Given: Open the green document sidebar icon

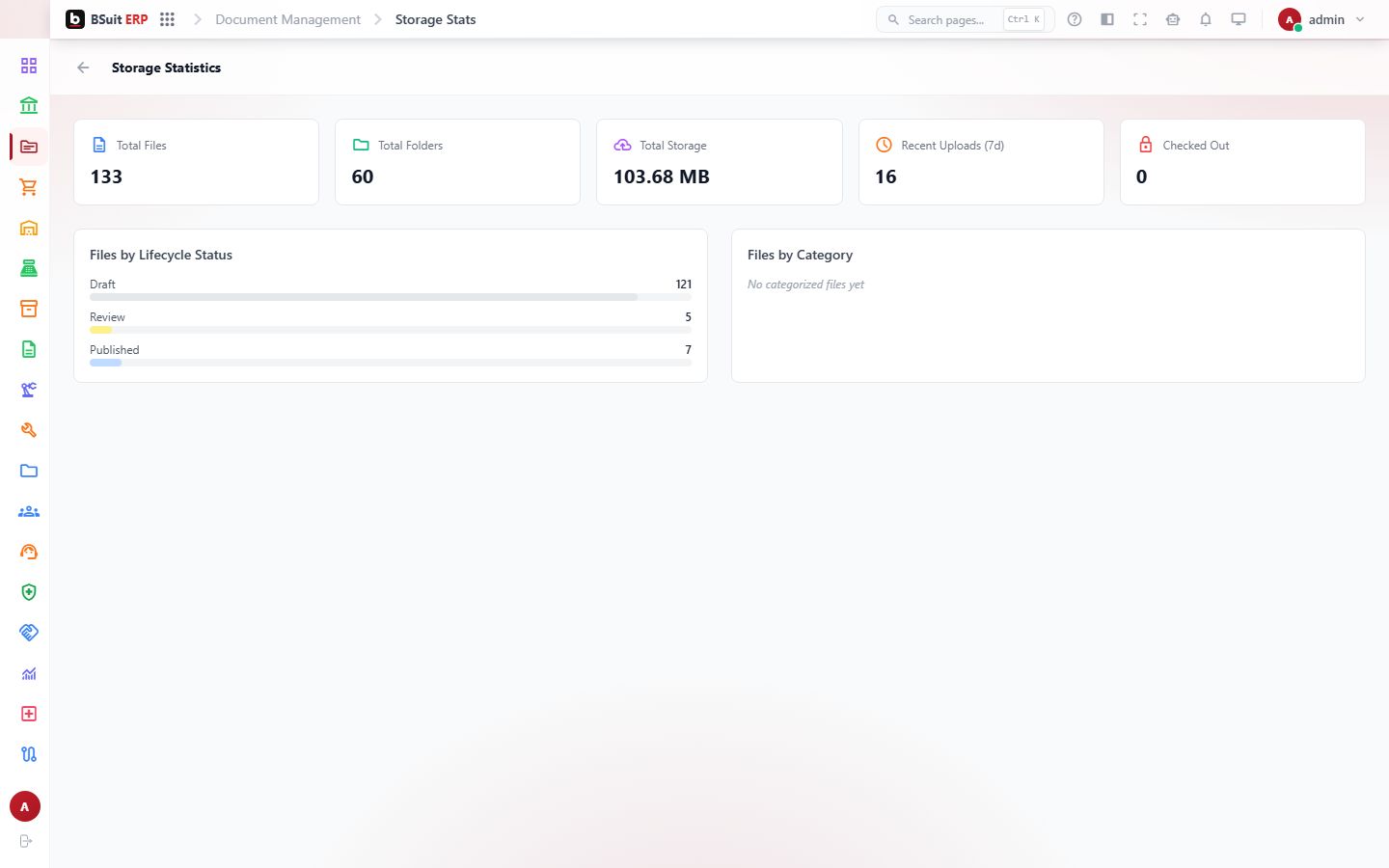Looking at the screenshot, I should click(29, 349).
